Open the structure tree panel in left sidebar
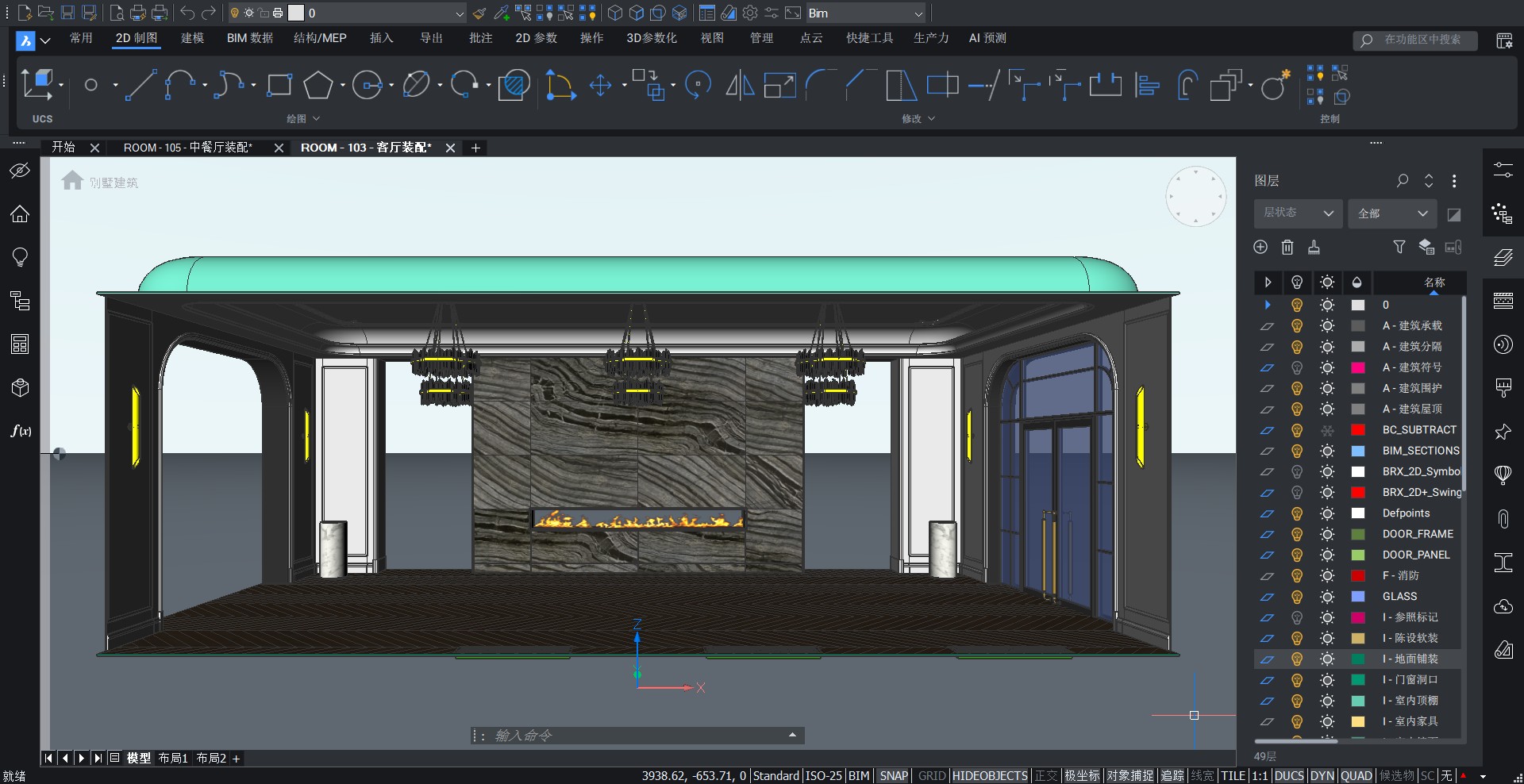The width and height of the screenshot is (1524, 784). (x=20, y=301)
